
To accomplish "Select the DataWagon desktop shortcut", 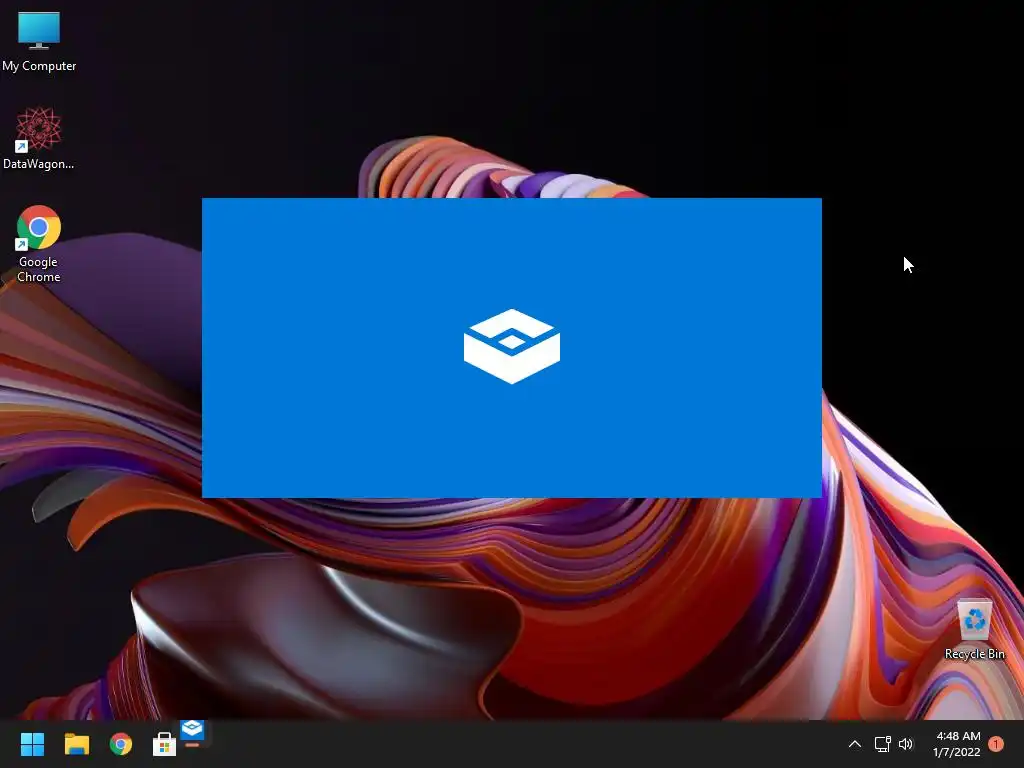I will 39,138.
